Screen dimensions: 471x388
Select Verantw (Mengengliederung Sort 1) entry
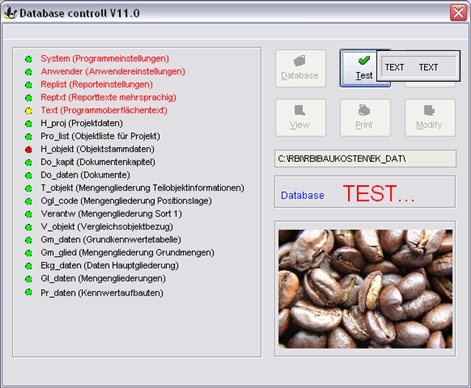[x=111, y=214]
